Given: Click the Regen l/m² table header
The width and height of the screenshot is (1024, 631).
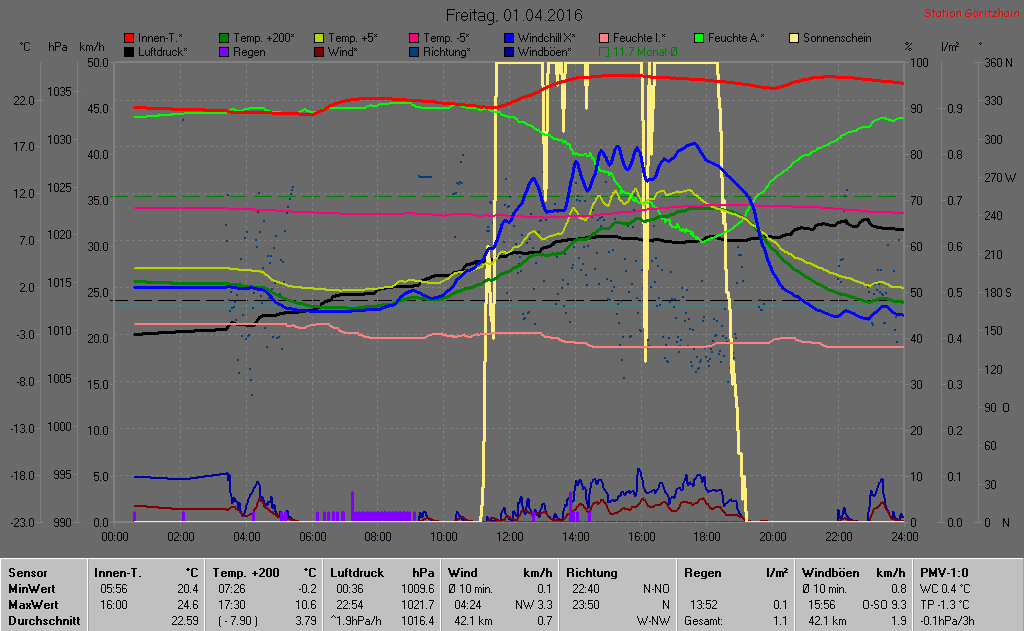Looking at the screenshot, I should [x=735, y=573].
